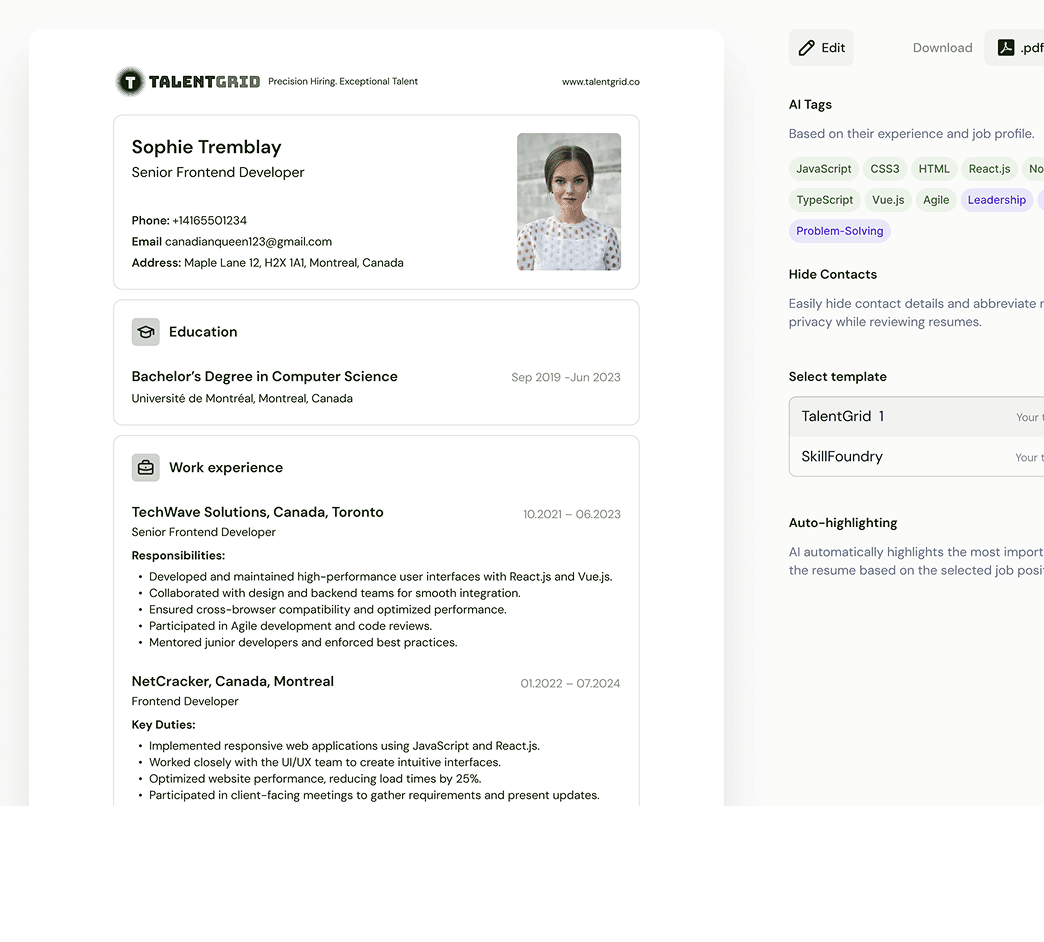This screenshot has height=942, width=1044.
Task: Toggle the Leadership AI tag
Action: pos(996,200)
